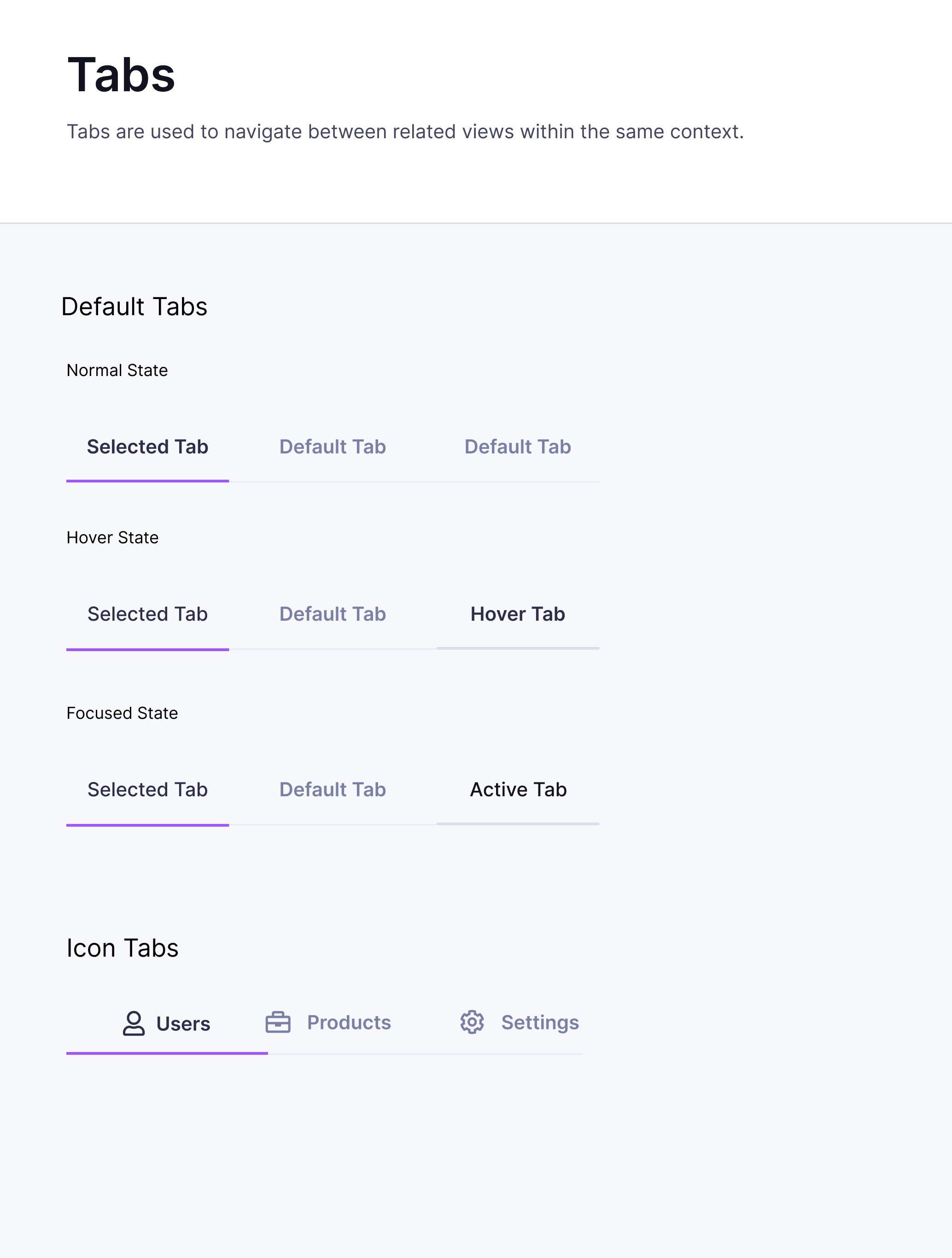The image size is (952, 1258).
Task: Click the Default Tab under Focused State
Action: [333, 790]
